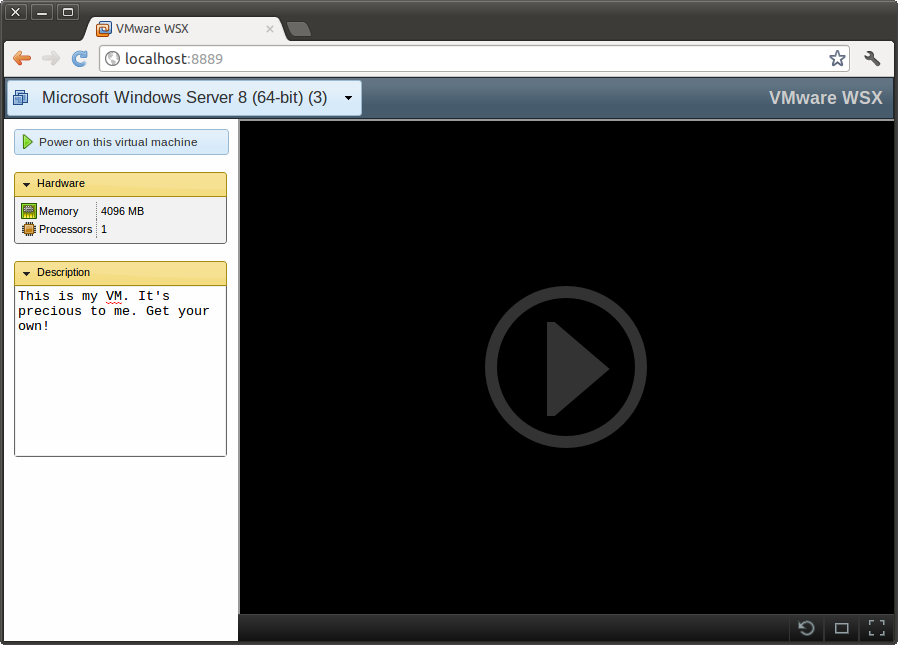Click the console fit-to-window rectangle icon
This screenshot has width=898, height=645.
(x=841, y=628)
